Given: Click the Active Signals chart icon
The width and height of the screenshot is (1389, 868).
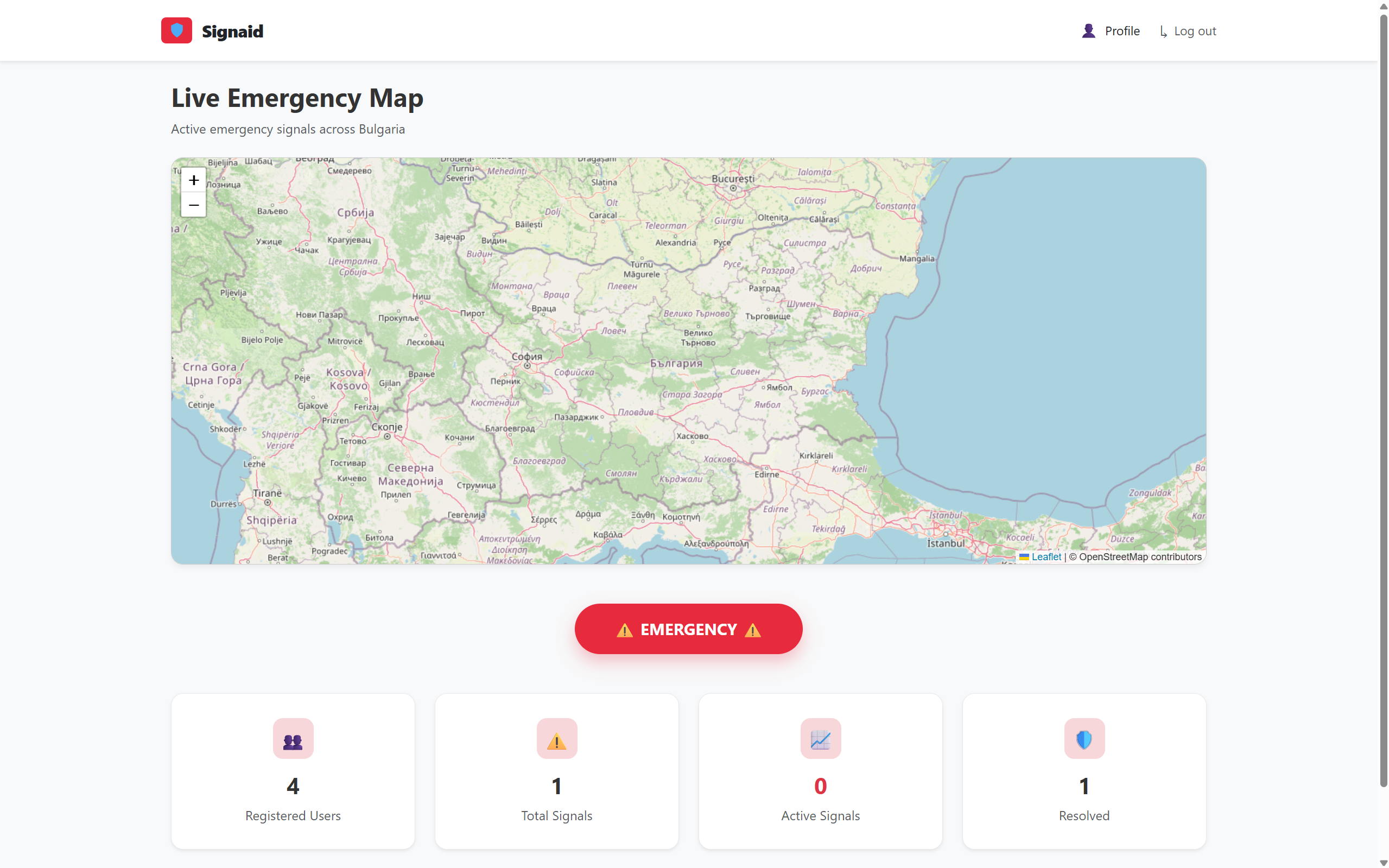Looking at the screenshot, I should [x=820, y=739].
